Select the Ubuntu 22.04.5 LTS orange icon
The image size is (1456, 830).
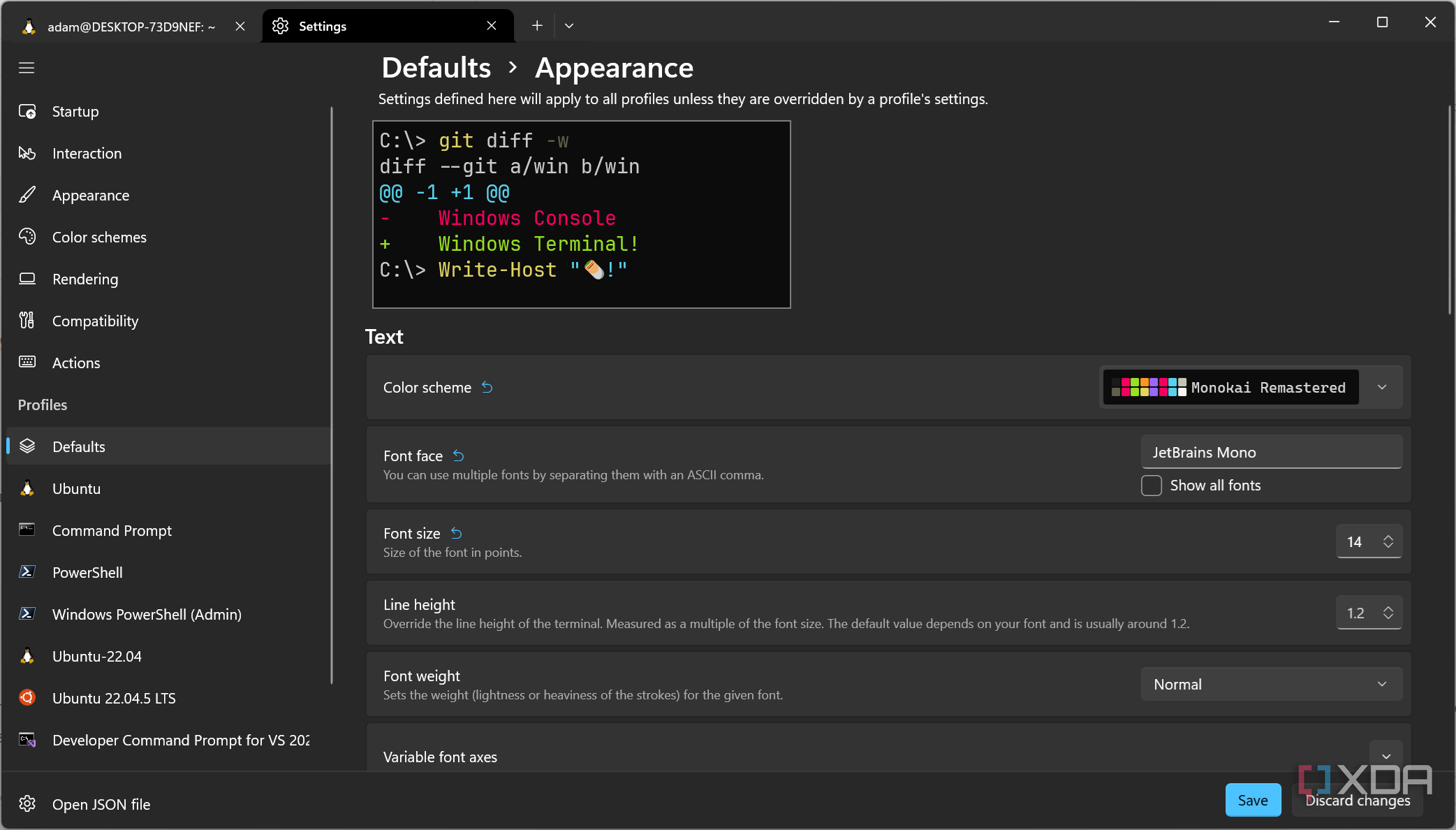coord(27,697)
